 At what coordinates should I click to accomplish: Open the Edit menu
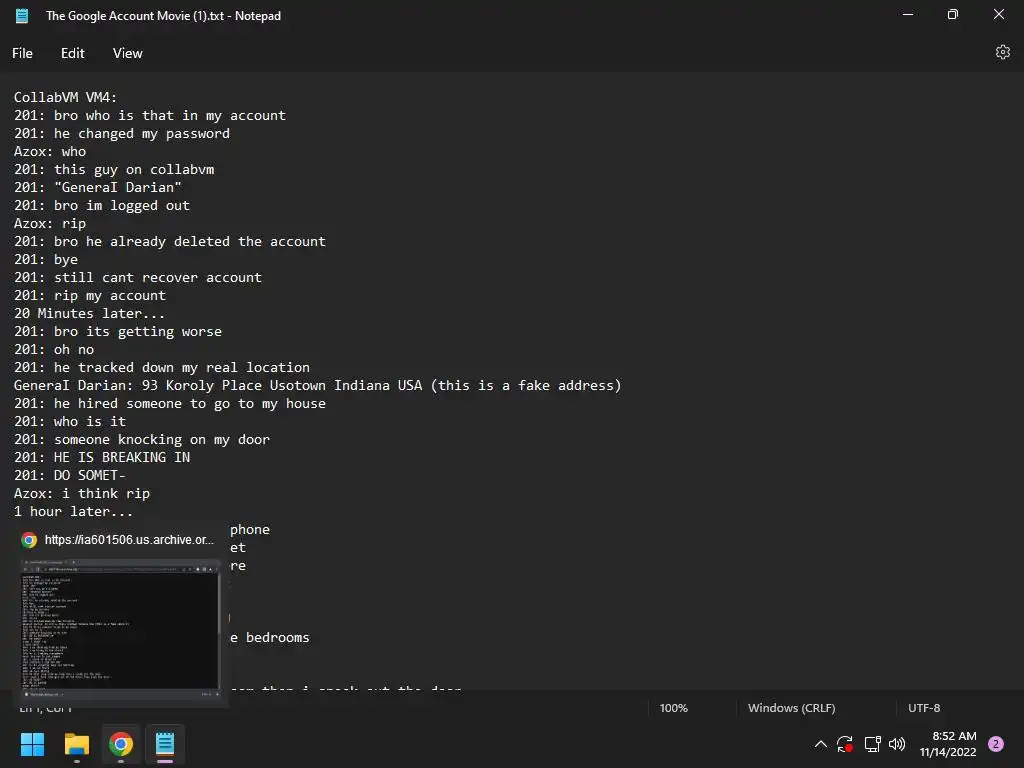click(x=72, y=54)
